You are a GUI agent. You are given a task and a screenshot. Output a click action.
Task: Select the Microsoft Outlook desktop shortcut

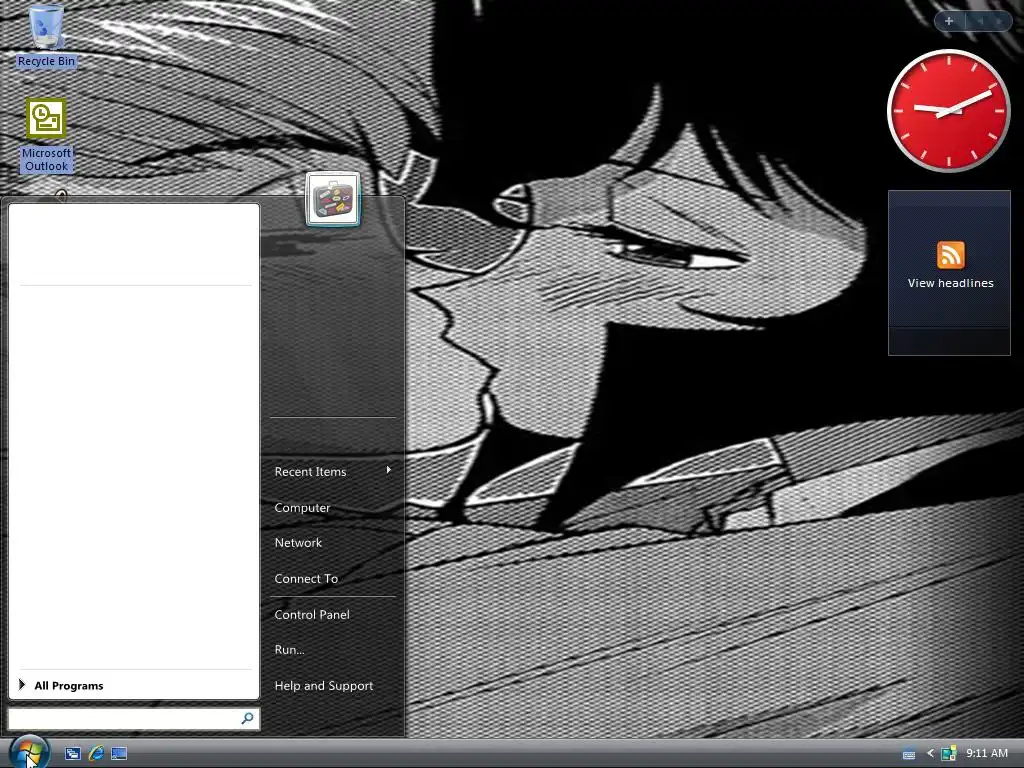coord(46,135)
